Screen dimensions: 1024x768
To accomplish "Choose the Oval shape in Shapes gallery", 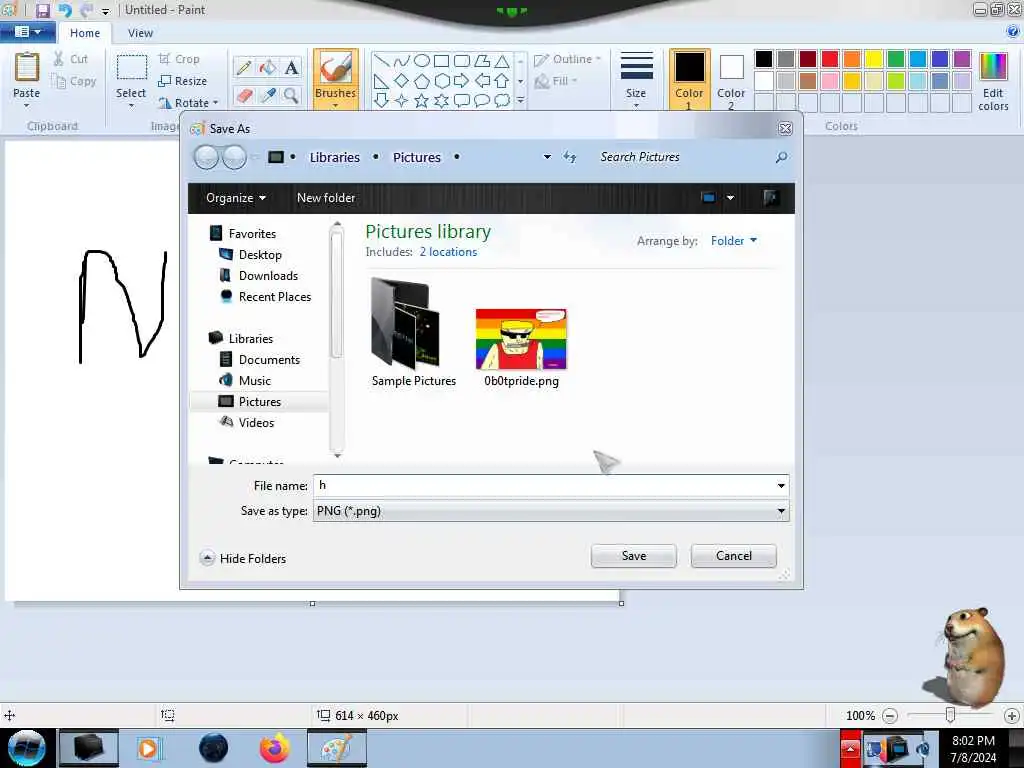I will point(422,61).
